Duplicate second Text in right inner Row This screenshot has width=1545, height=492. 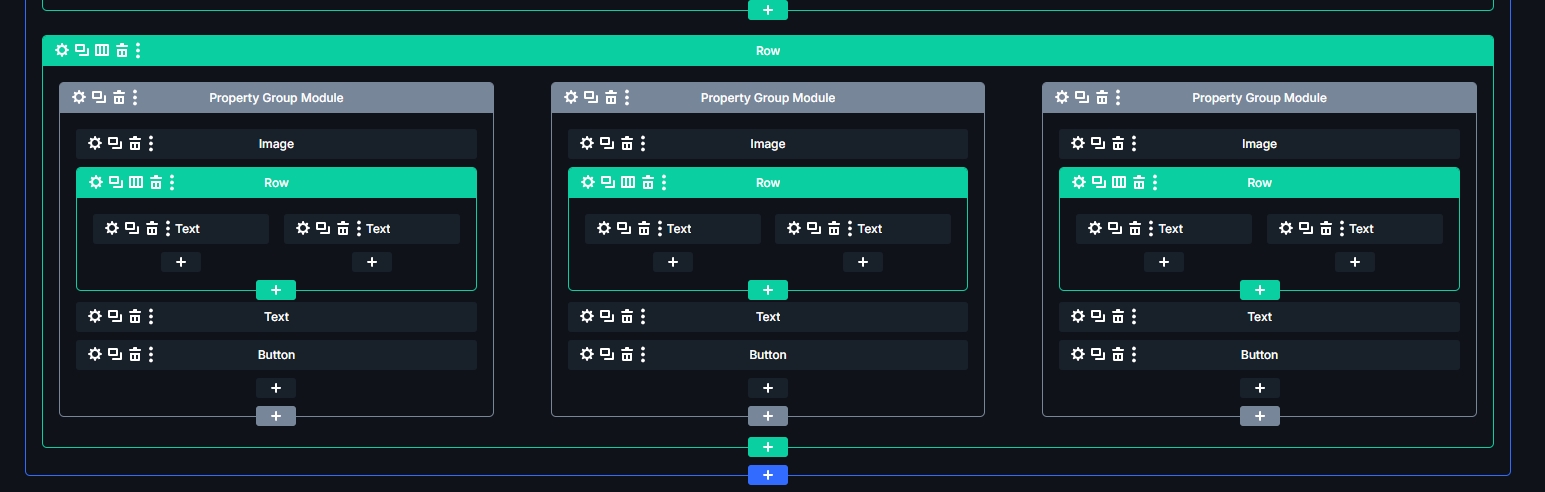(1306, 228)
